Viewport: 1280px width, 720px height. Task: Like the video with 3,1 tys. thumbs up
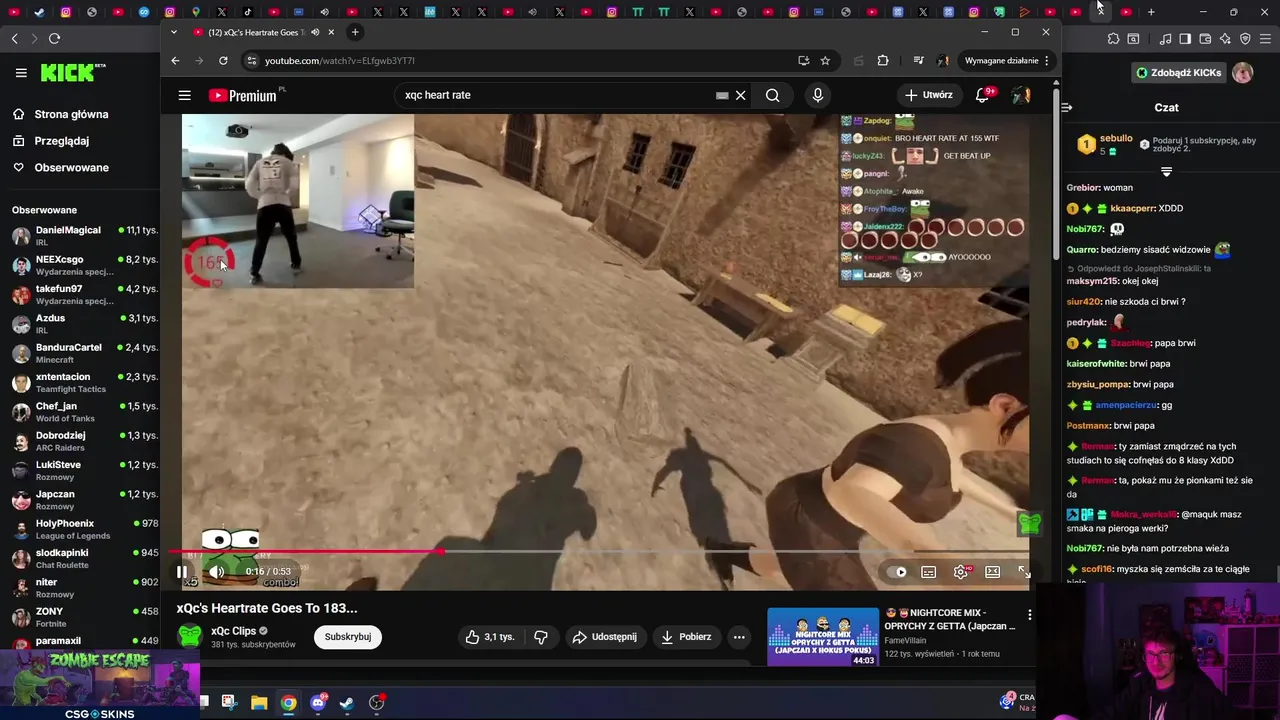point(490,637)
